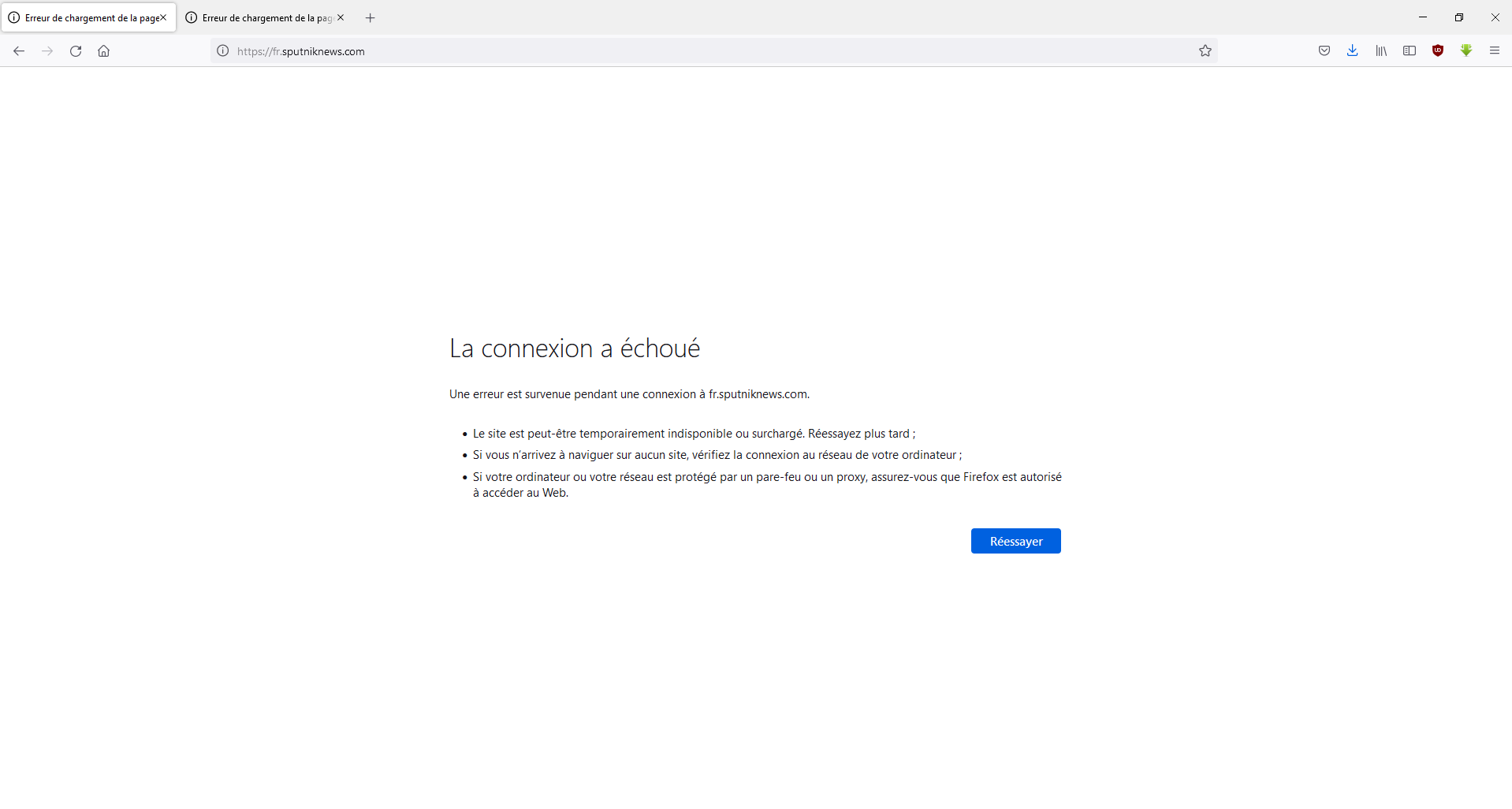Close the first error tab
Image resolution: width=1512 pixels, height=809 pixels.
click(163, 17)
